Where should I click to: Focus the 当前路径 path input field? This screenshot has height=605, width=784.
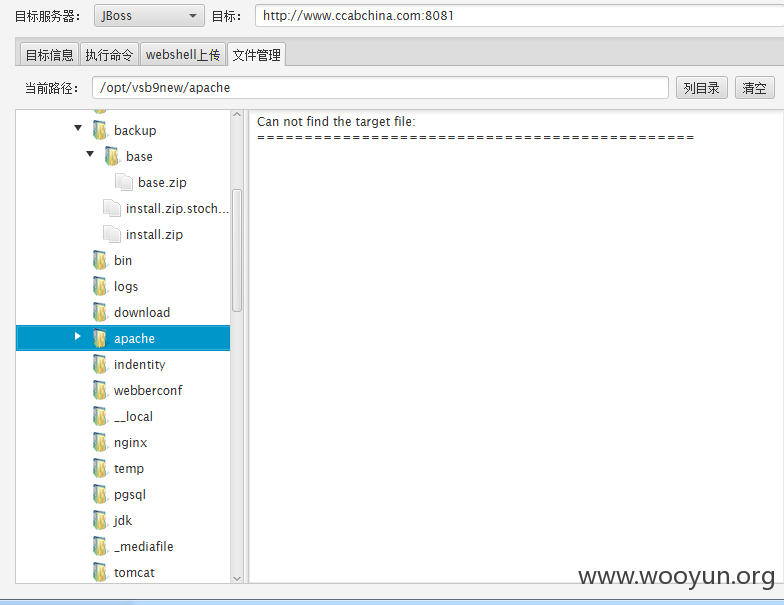pyautogui.click(x=380, y=88)
